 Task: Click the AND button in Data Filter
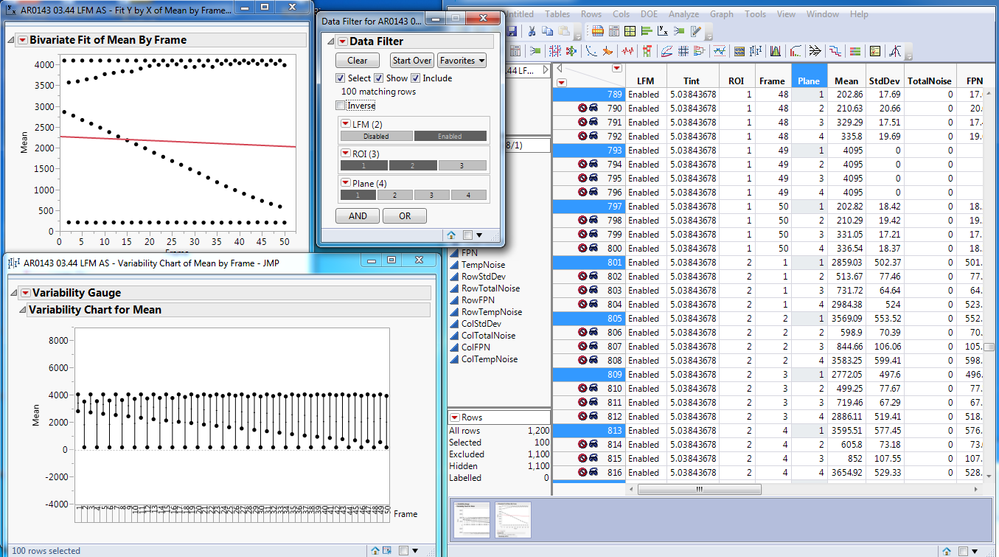click(357, 216)
